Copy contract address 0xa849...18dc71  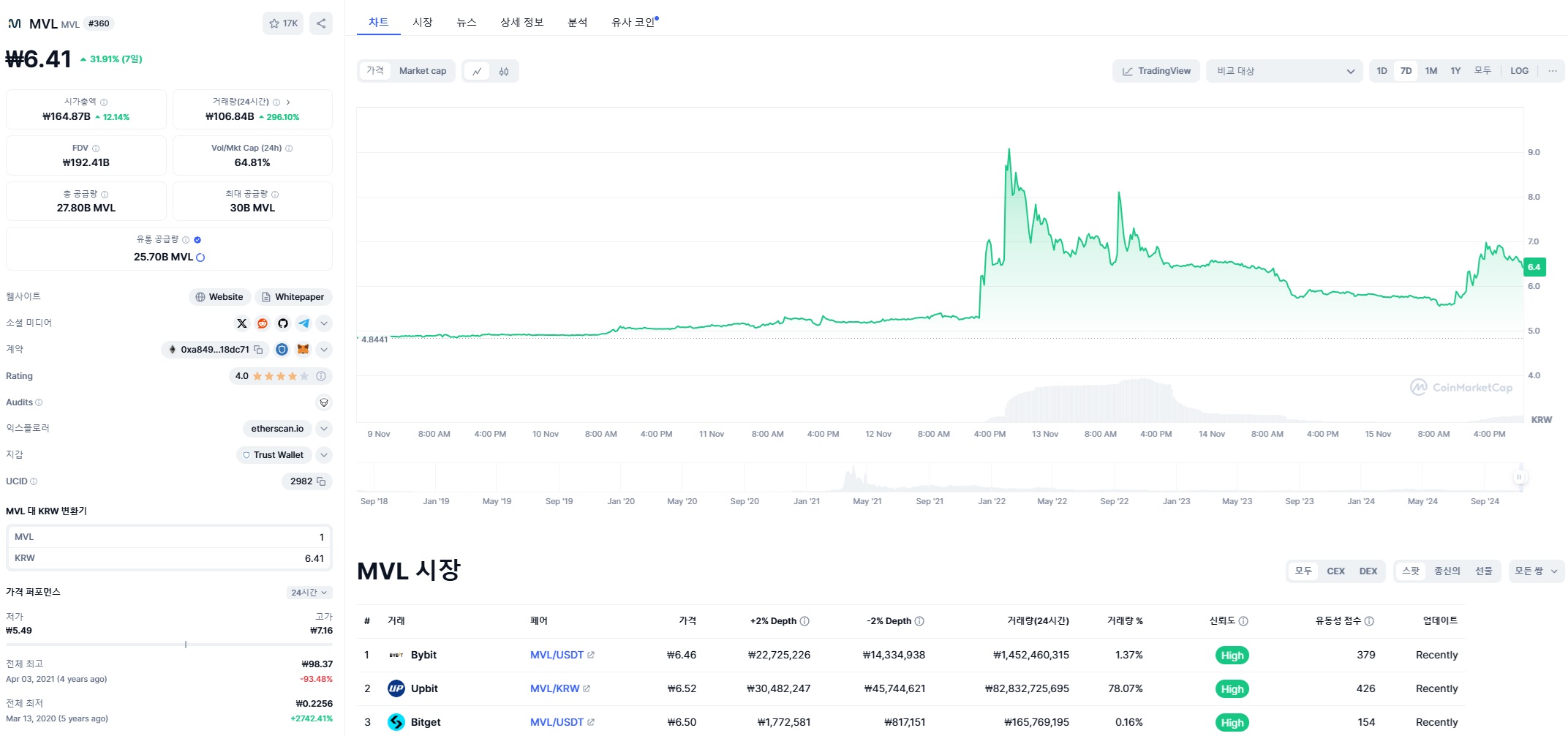258,350
